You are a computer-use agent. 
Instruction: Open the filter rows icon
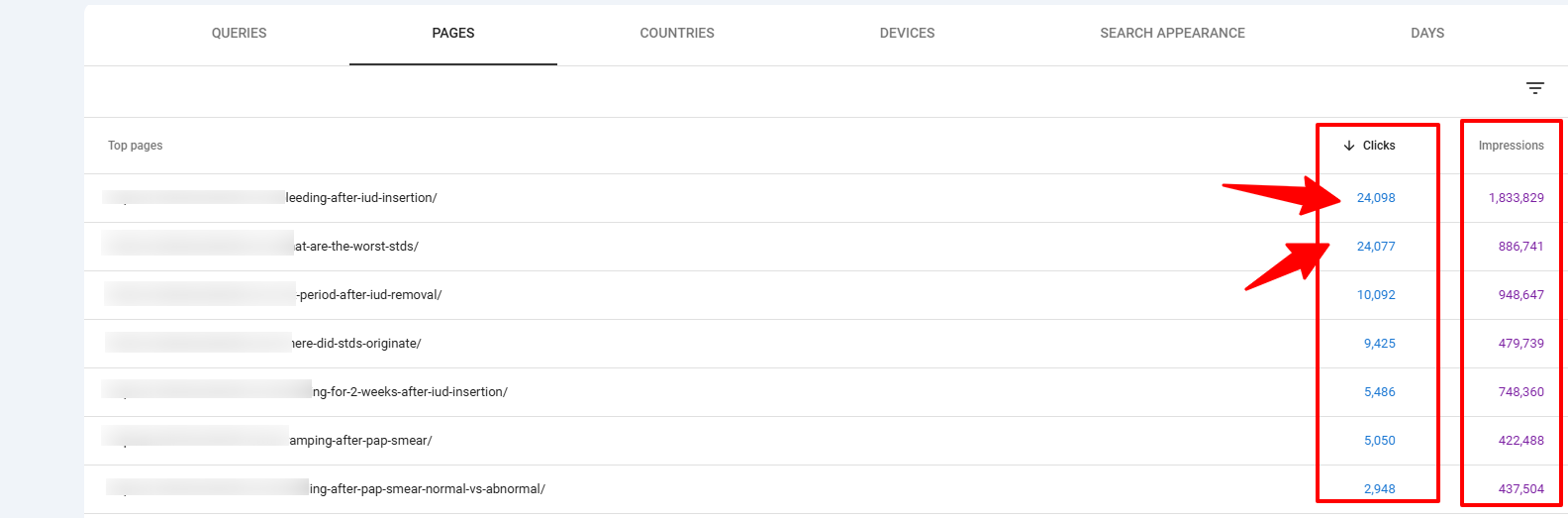point(1534,88)
